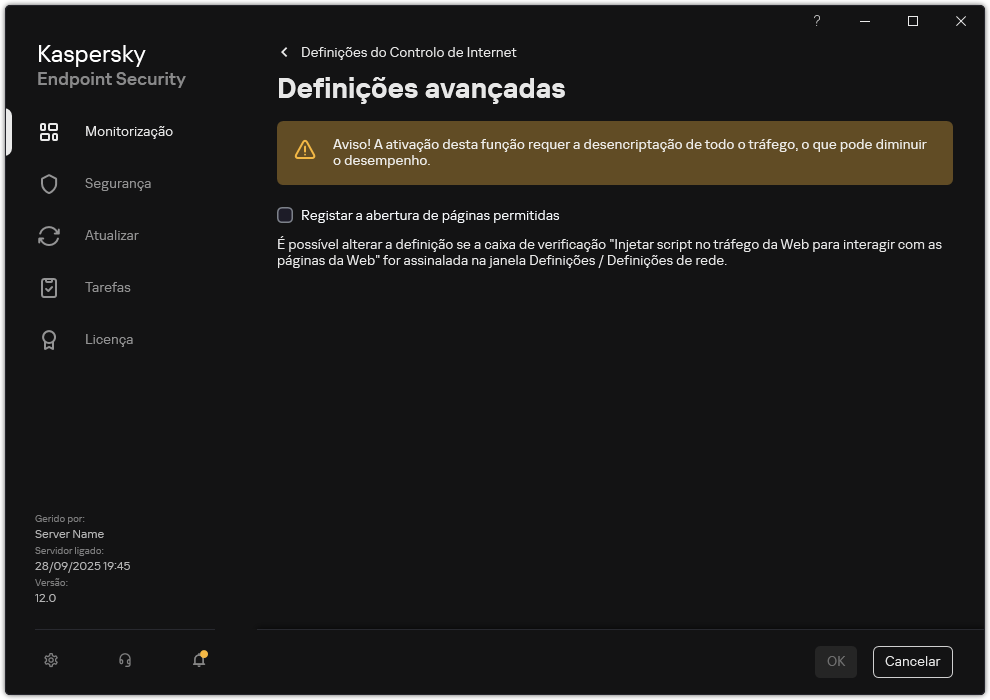Go back with the left chevron arrow
This screenshot has height=700, width=990.
click(x=284, y=52)
